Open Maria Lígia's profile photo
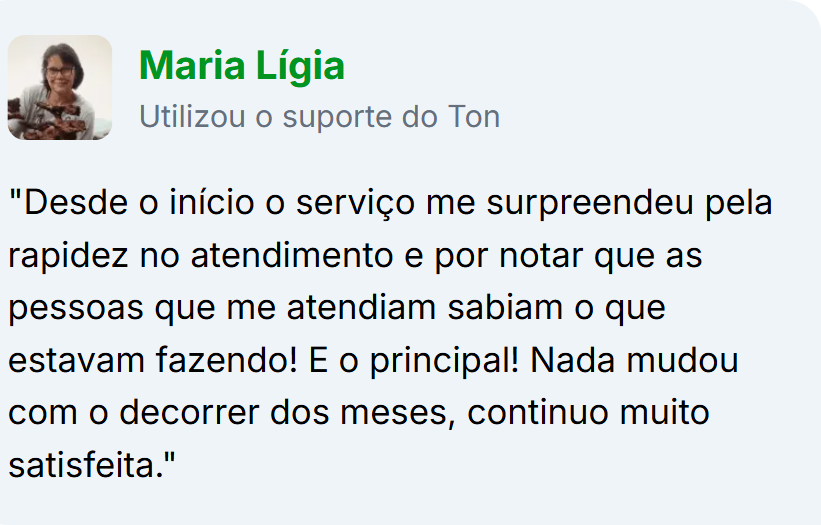Image resolution: width=821 pixels, height=525 pixels. click(60, 87)
